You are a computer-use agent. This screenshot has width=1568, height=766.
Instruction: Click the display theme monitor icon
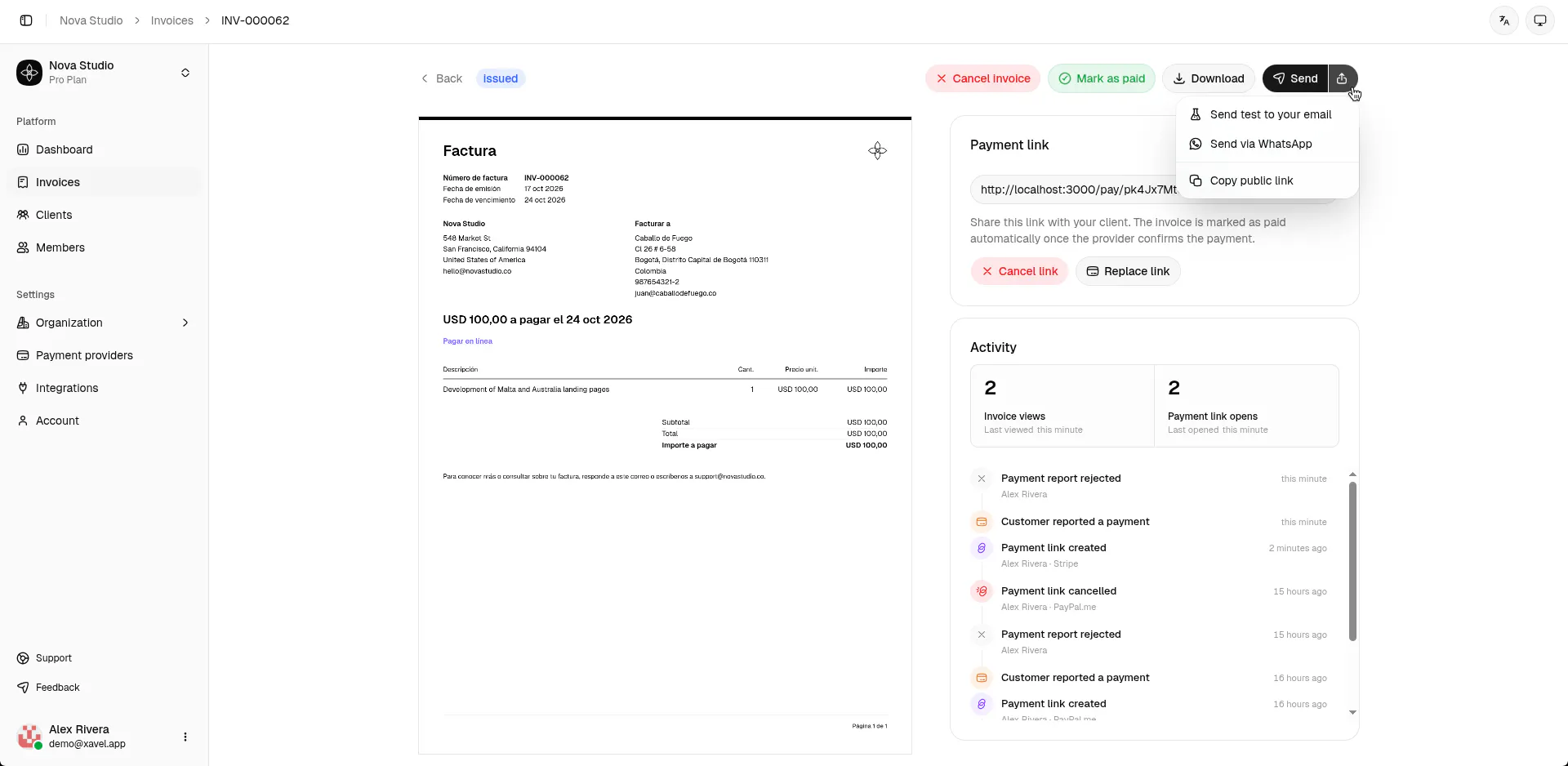tap(1540, 20)
